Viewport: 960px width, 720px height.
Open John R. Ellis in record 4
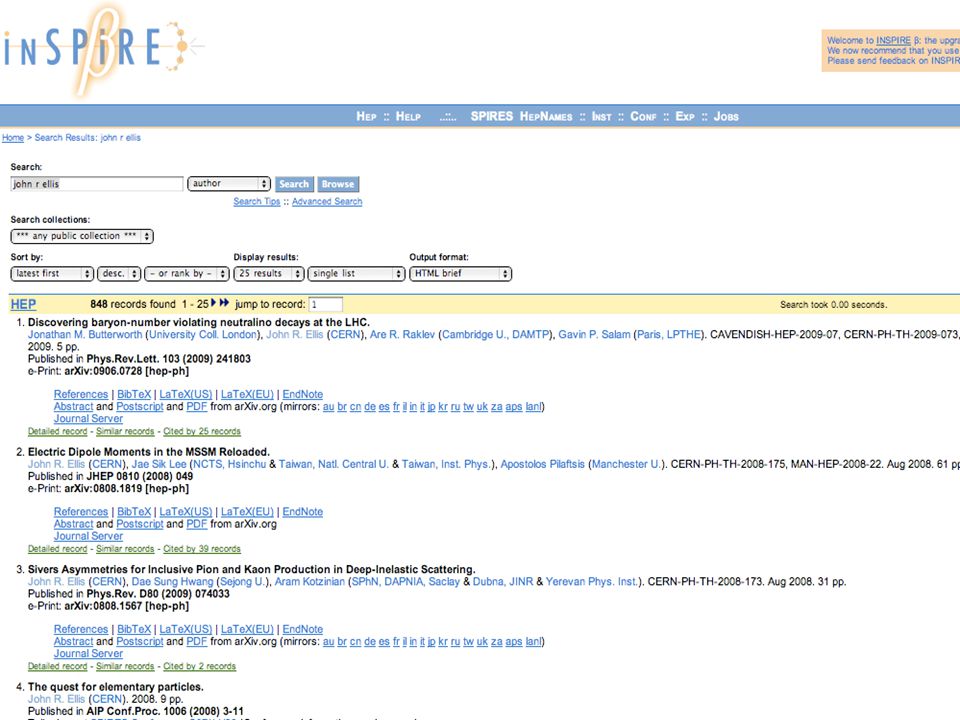coord(56,699)
